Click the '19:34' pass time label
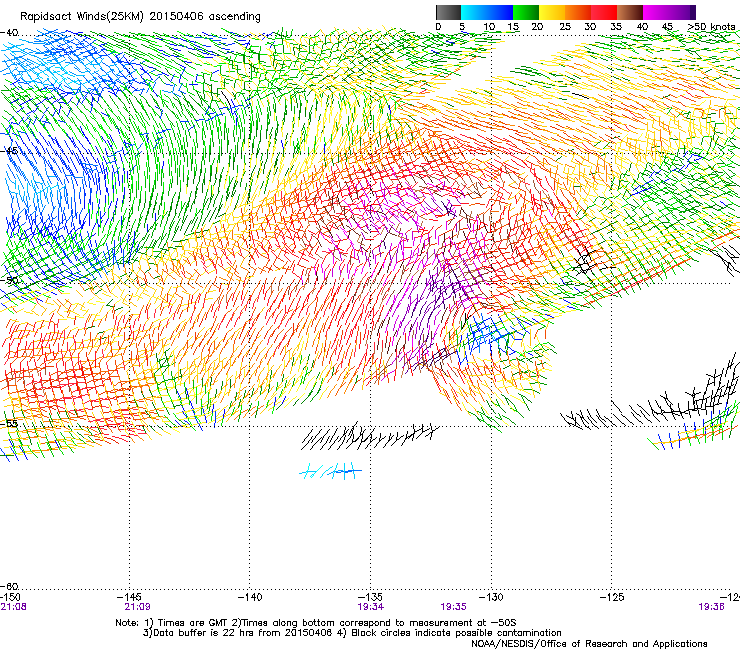Viewport: 740px width, 650px height. point(370,607)
